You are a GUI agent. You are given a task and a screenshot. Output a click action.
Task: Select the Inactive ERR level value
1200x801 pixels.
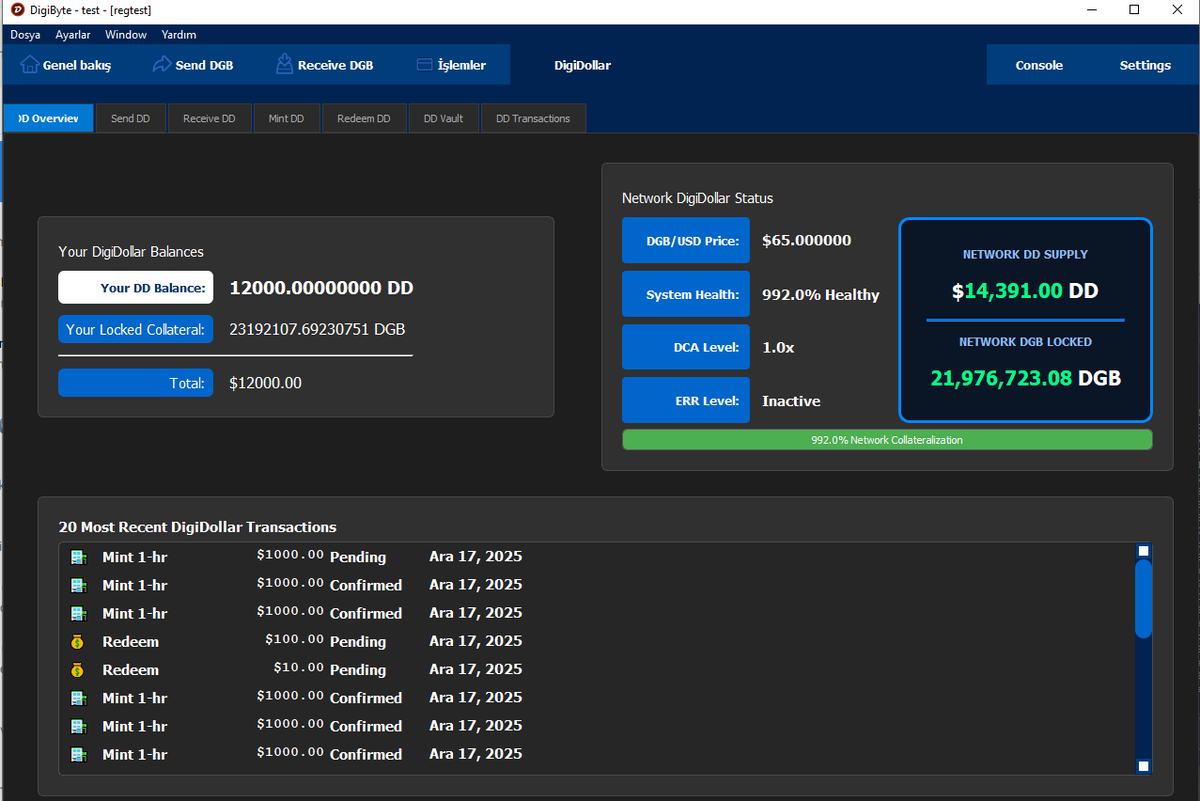point(791,401)
